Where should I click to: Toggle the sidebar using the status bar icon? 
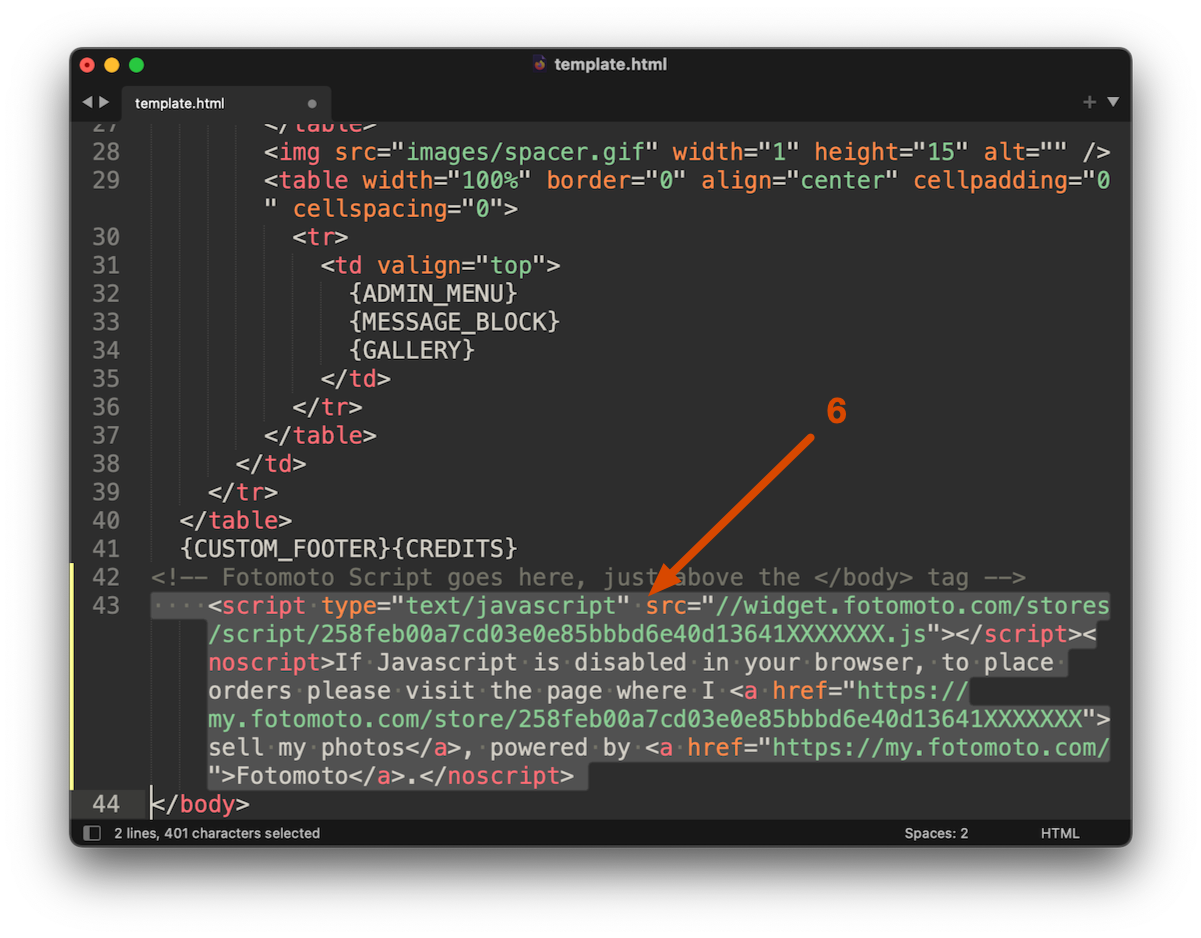click(93, 833)
